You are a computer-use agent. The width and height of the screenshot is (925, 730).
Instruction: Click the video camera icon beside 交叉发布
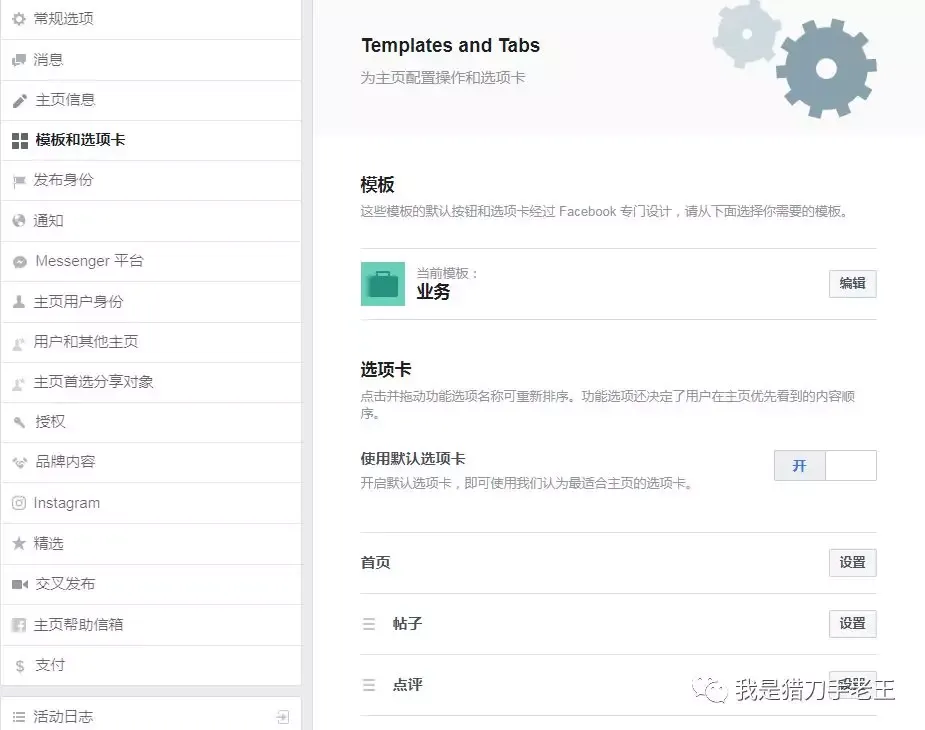coord(19,584)
